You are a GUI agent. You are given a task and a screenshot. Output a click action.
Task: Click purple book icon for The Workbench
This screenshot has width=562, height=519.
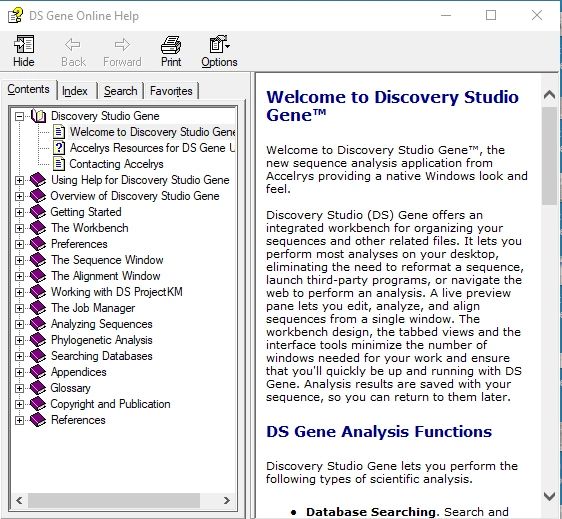[x=38, y=228]
